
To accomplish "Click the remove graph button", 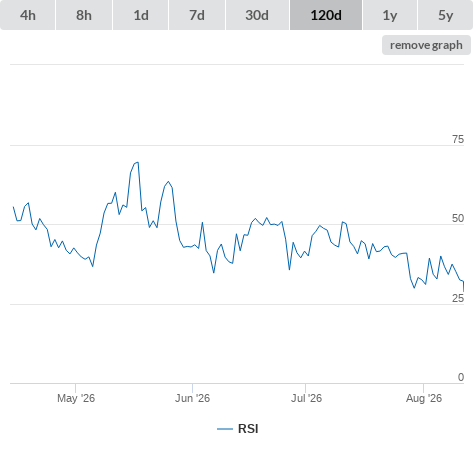I will (426, 45).
